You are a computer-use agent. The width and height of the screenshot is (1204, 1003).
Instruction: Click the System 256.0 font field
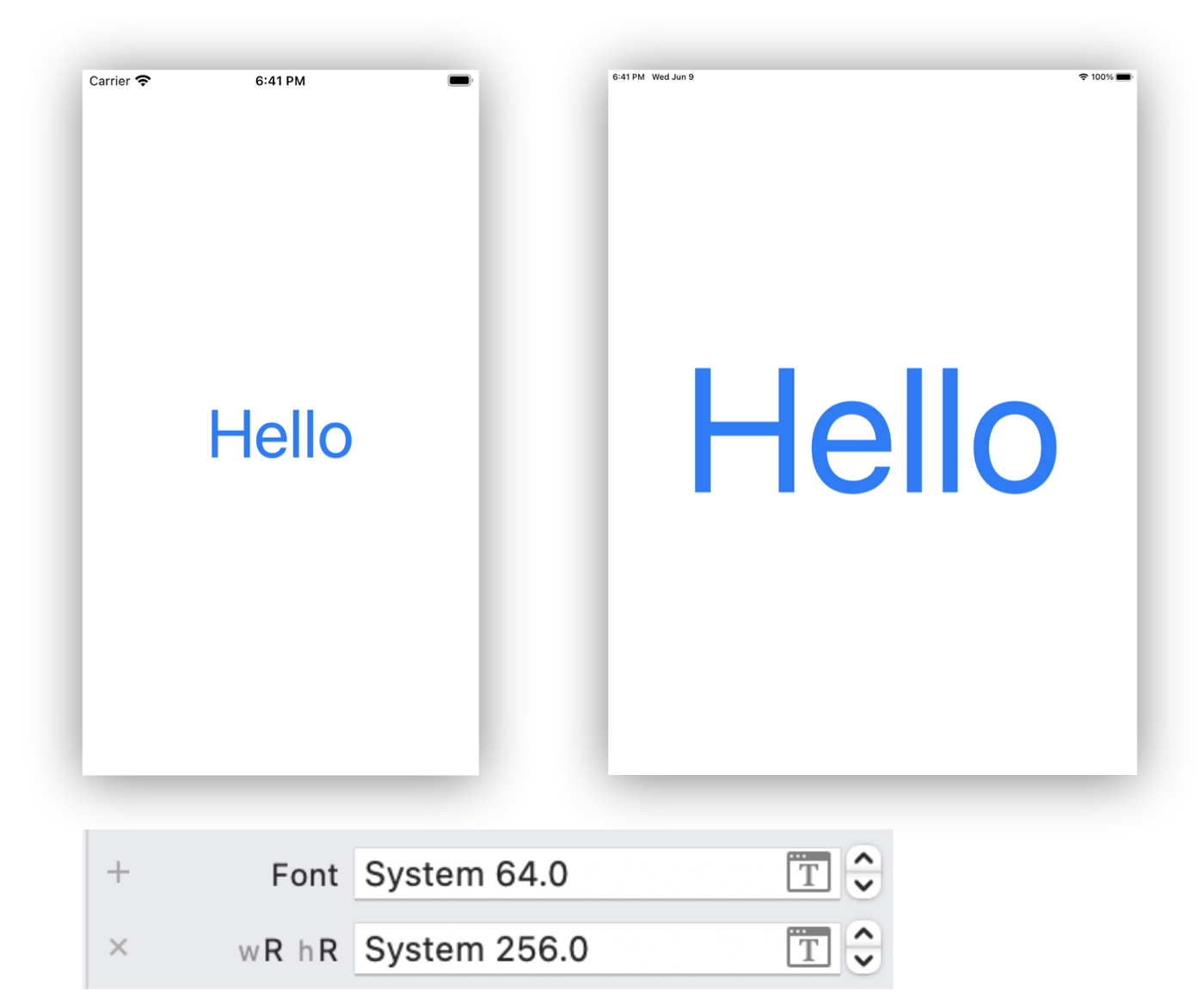pyautogui.click(x=597, y=949)
